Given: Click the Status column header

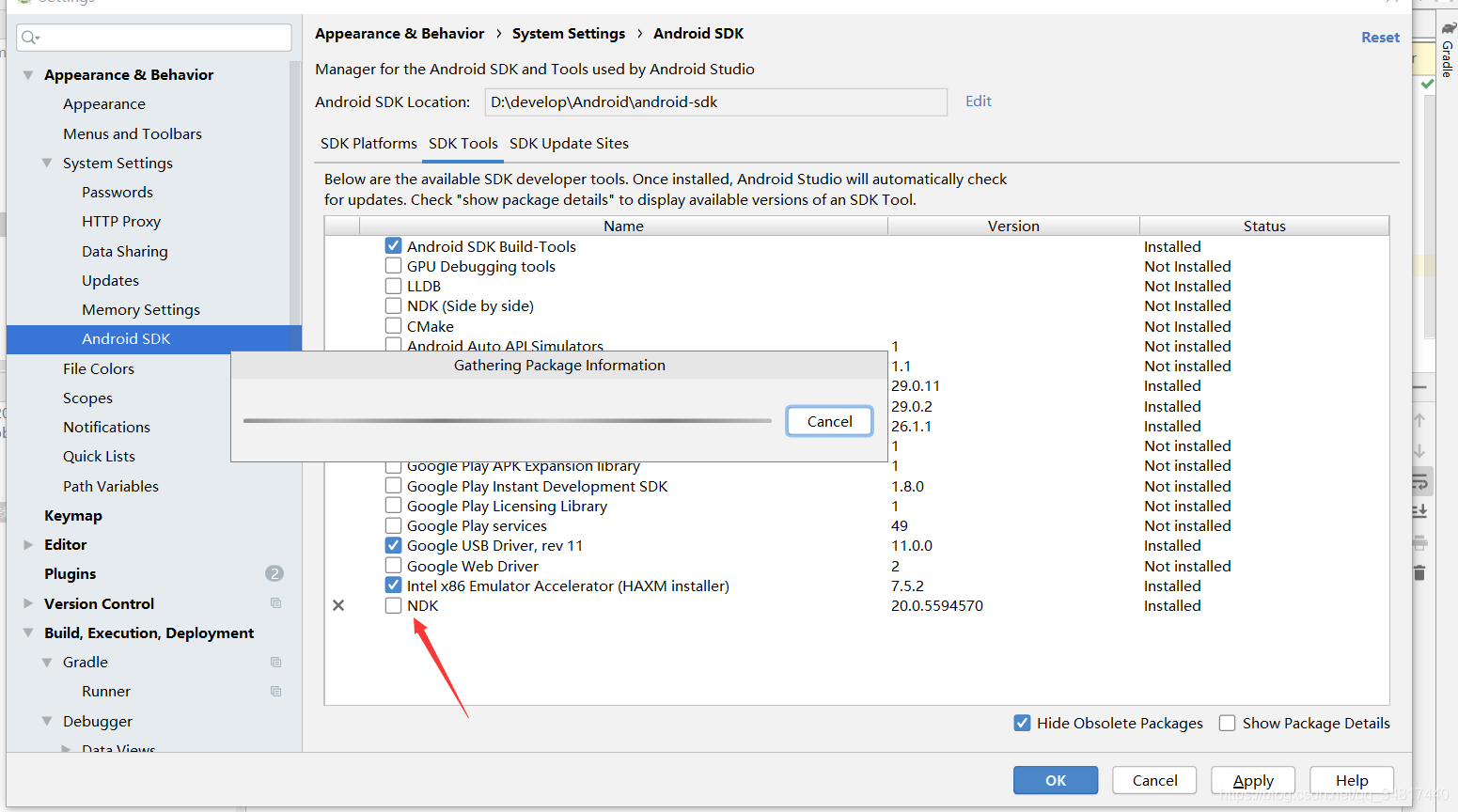Looking at the screenshot, I should point(1264,226).
